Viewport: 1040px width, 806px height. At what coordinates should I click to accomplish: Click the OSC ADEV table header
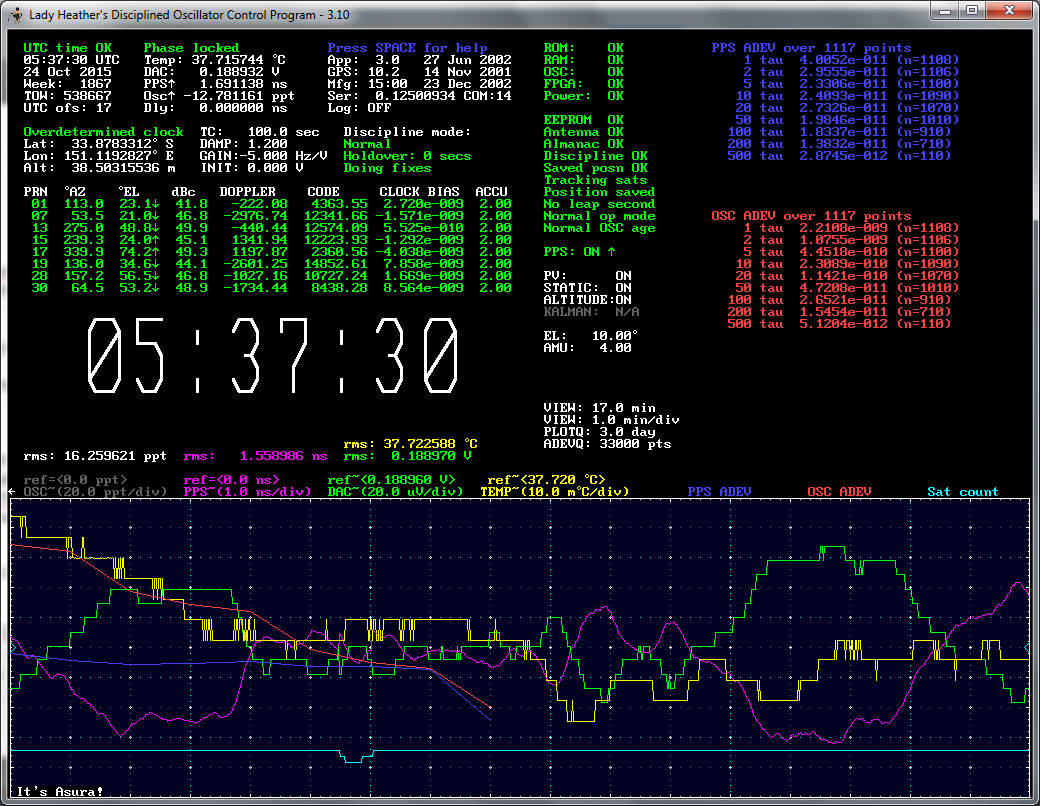(x=810, y=216)
